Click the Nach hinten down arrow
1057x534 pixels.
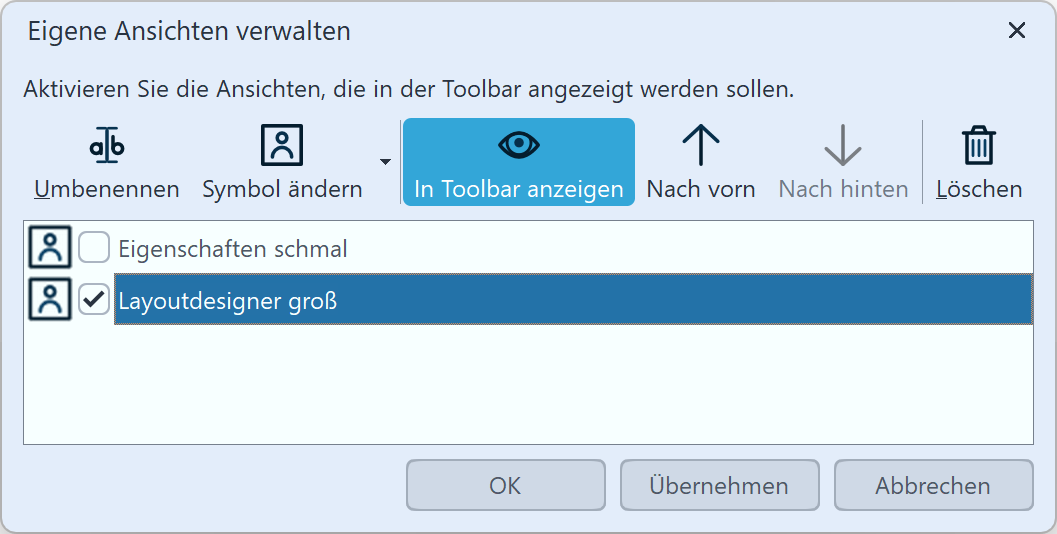coord(843,146)
